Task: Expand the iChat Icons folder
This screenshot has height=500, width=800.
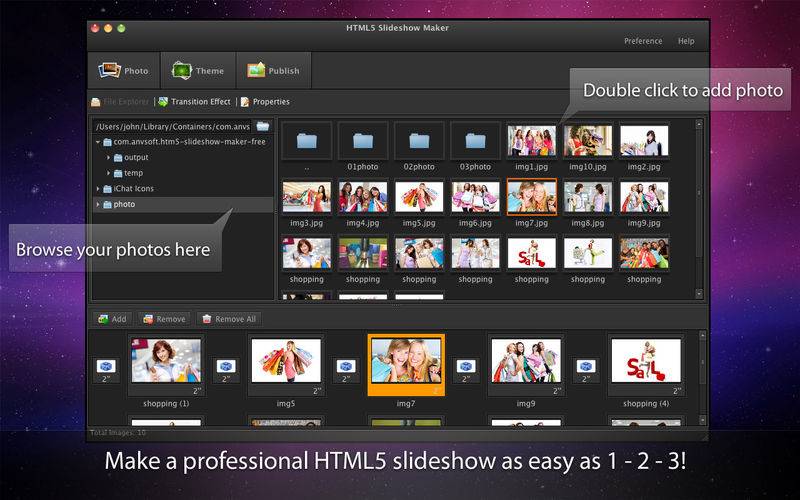Action: pos(98,189)
